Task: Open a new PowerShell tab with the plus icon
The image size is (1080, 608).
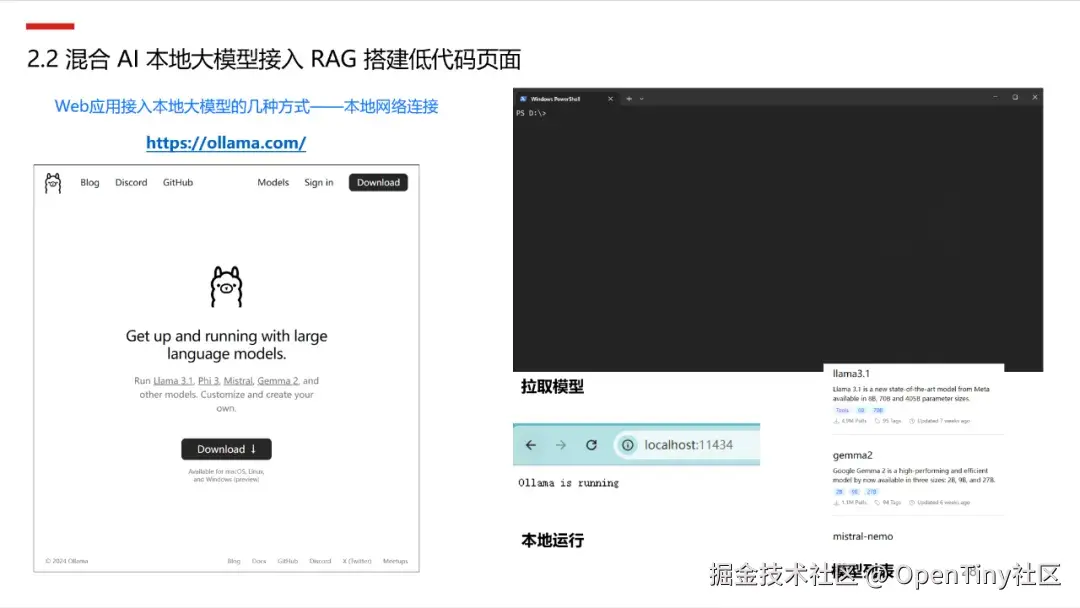Action: 630,98
